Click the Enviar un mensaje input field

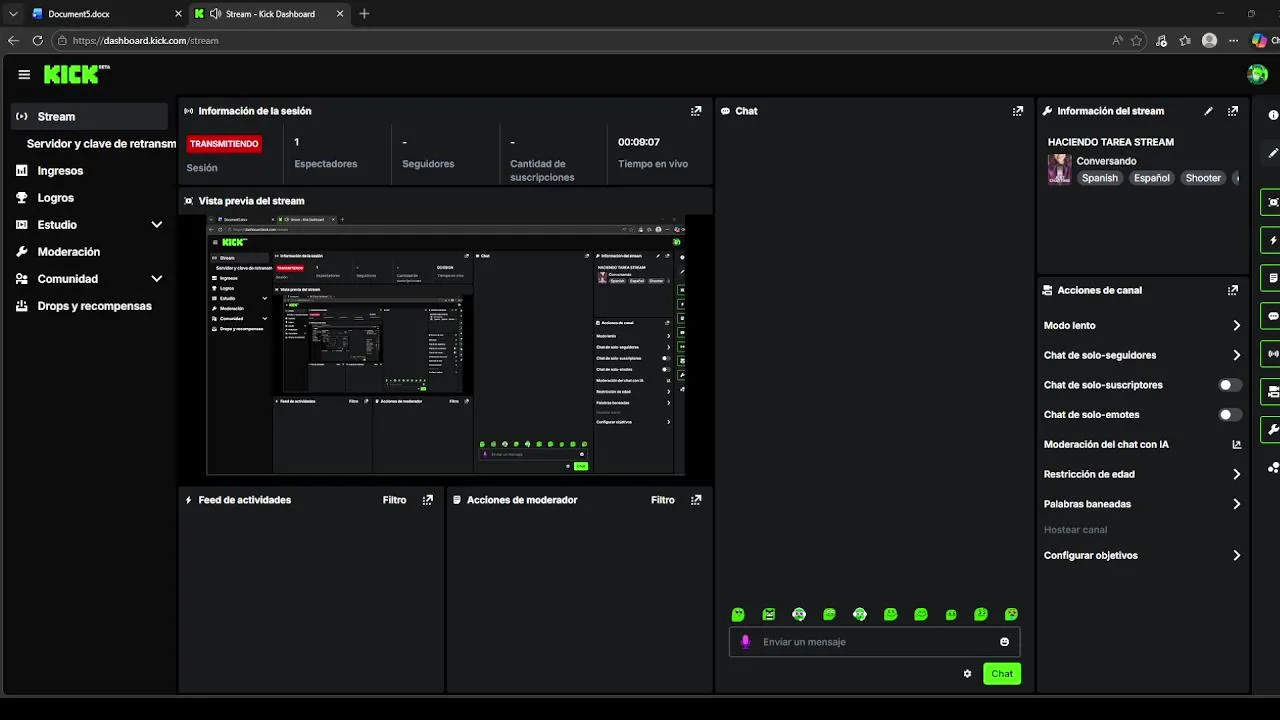pyautogui.click(x=875, y=642)
